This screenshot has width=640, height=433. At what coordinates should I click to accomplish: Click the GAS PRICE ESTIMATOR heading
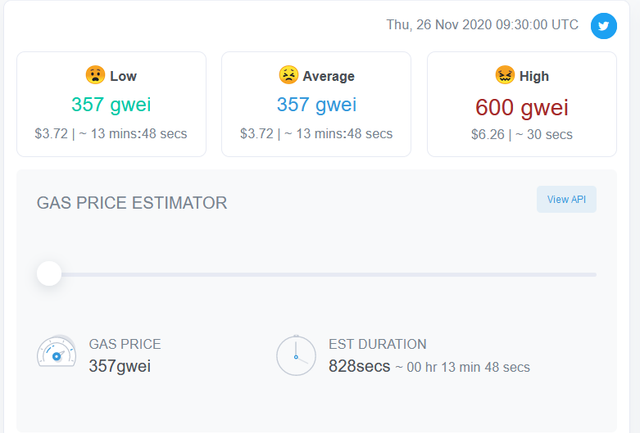click(132, 203)
